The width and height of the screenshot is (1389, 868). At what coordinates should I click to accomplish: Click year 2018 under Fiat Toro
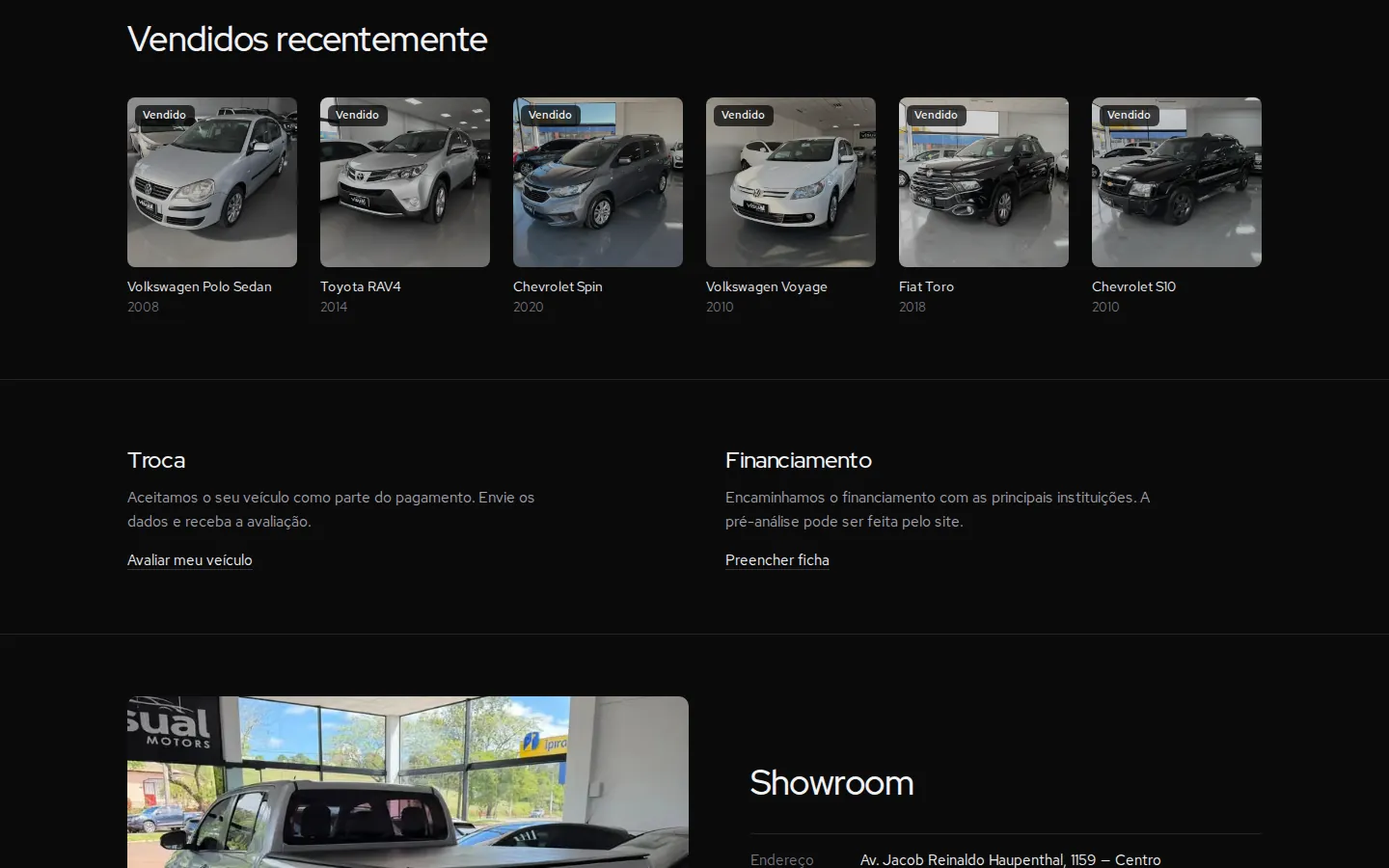tap(912, 307)
